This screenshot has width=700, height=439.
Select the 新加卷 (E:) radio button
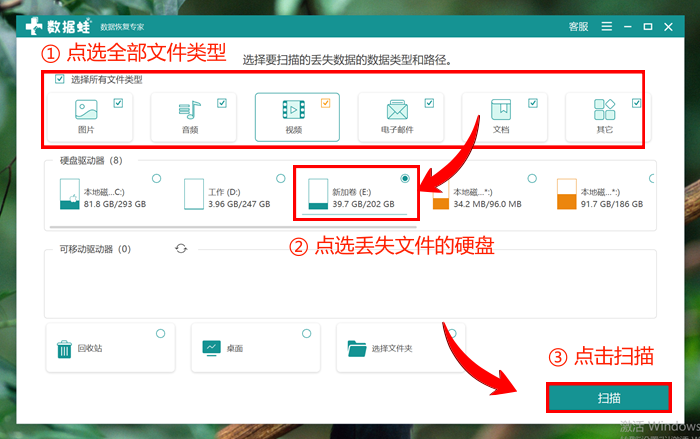point(405,178)
